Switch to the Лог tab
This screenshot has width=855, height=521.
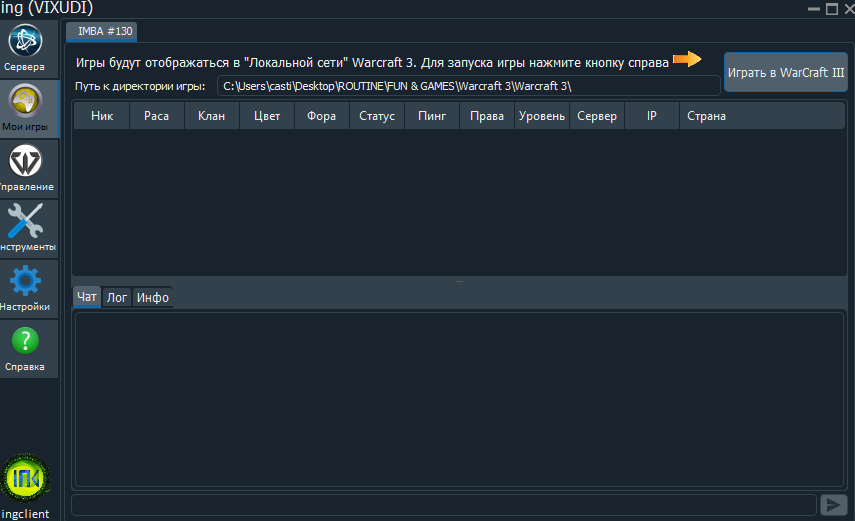[117, 297]
